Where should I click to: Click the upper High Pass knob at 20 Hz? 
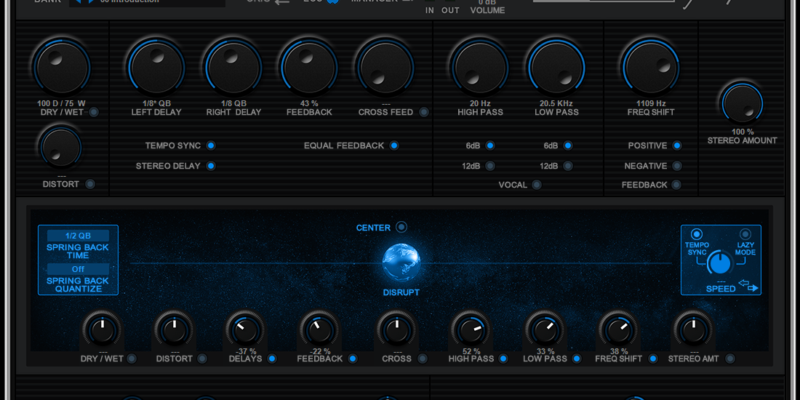coord(480,67)
